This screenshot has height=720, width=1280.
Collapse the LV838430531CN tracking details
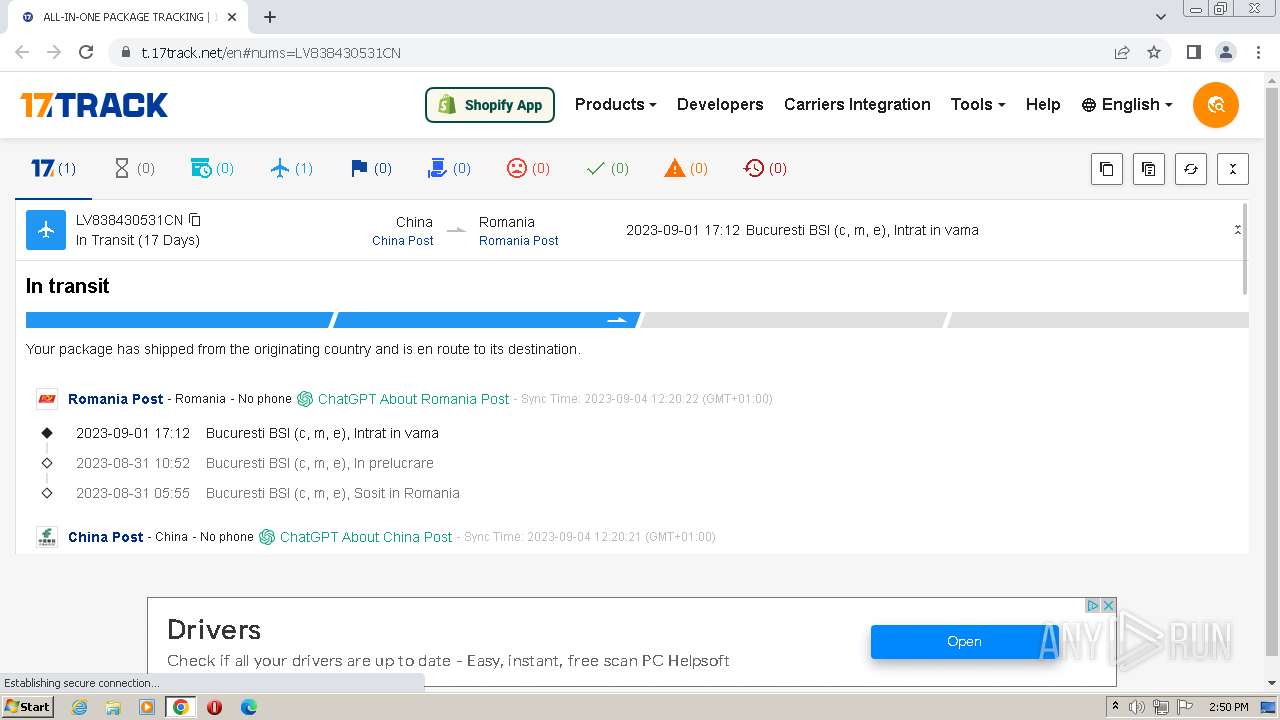(x=1237, y=230)
